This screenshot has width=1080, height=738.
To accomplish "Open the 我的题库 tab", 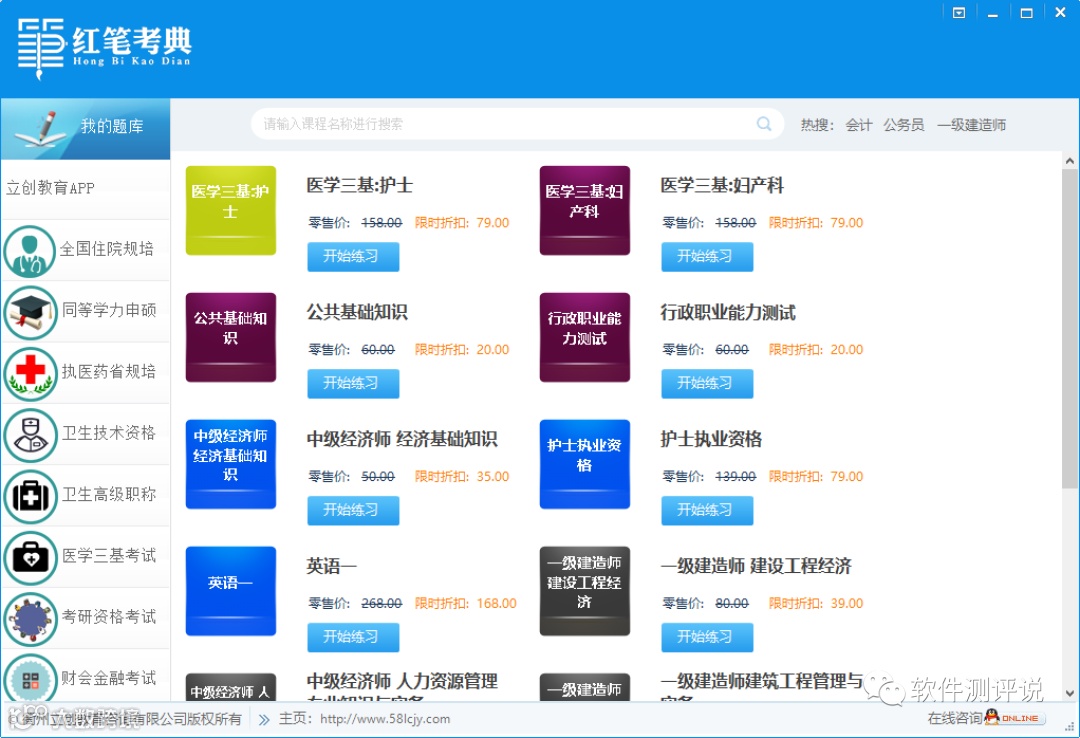I will 85,128.
